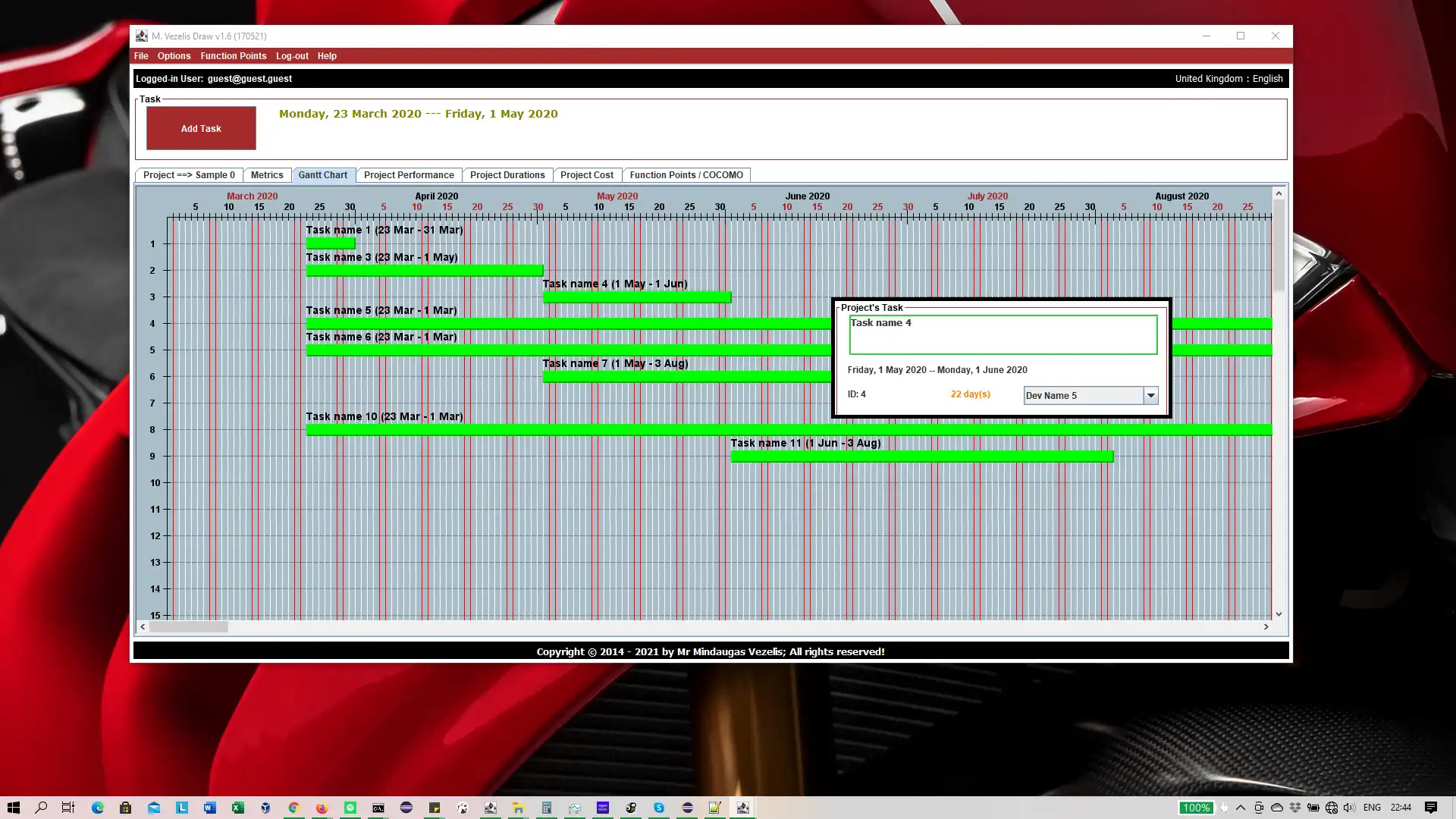Open the Function Points / COCOMO tab
1456x819 pixels.
click(686, 175)
